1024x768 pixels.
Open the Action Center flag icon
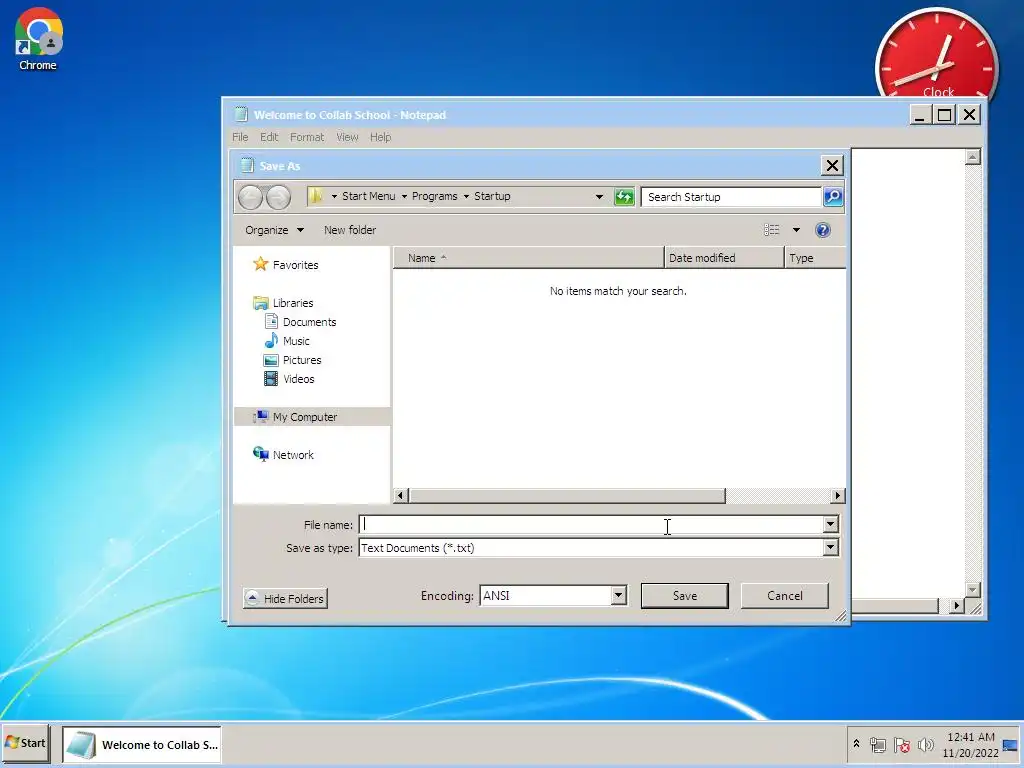pyautogui.click(x=902, y=744)
